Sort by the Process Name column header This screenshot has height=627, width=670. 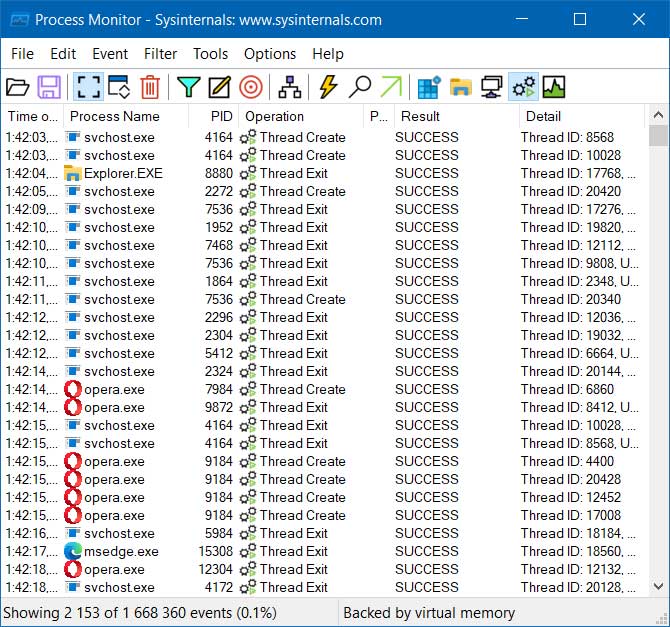tap(126, 116)
